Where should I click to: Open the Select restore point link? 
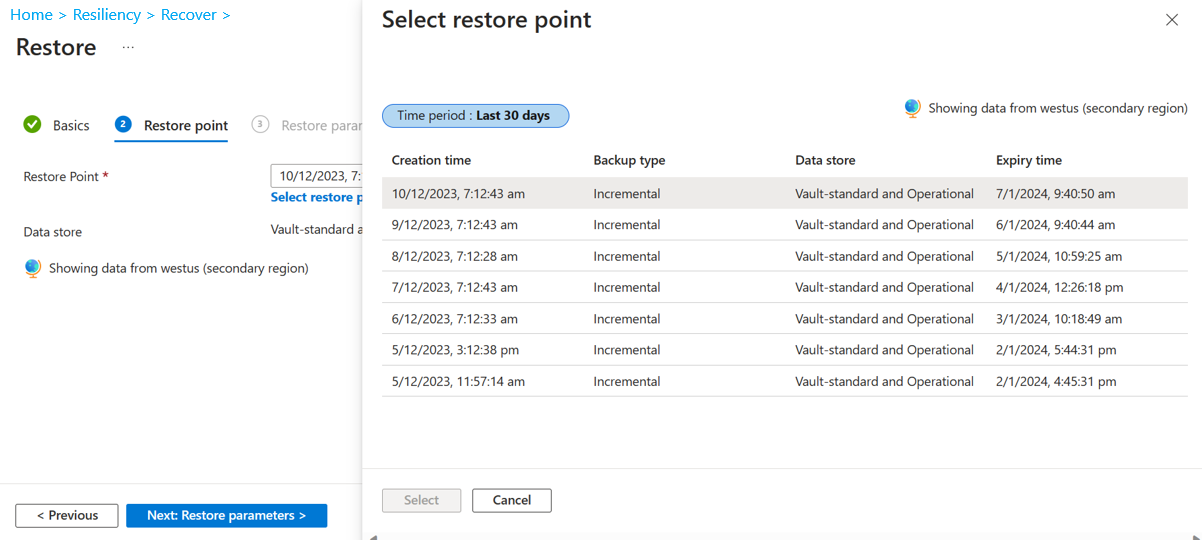tap(316, 198)
